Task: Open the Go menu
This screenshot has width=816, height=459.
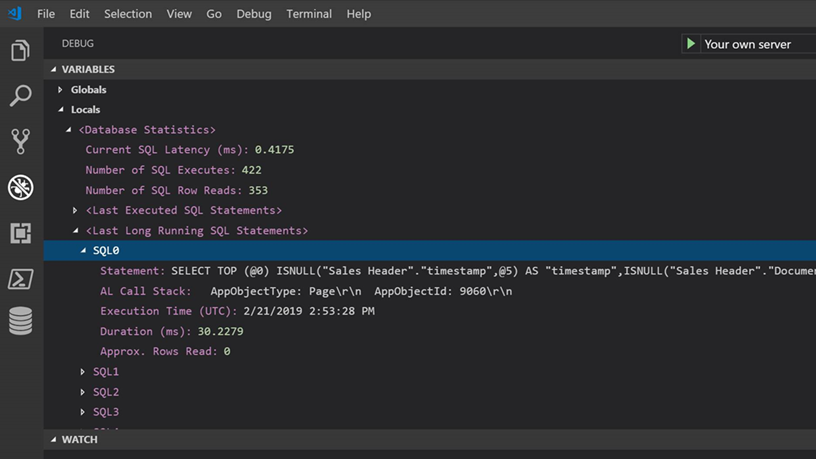Action: pos(214,14)
